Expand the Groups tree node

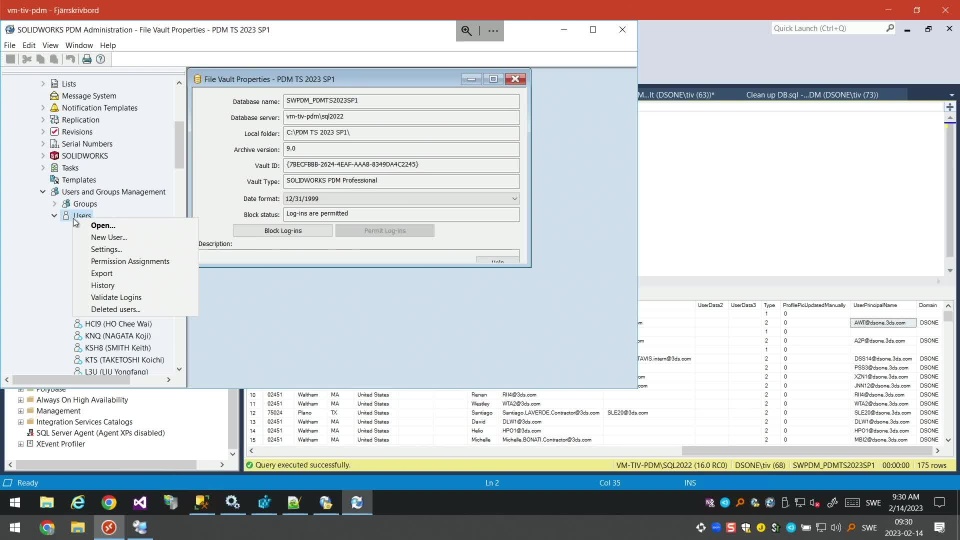[55, 204]
